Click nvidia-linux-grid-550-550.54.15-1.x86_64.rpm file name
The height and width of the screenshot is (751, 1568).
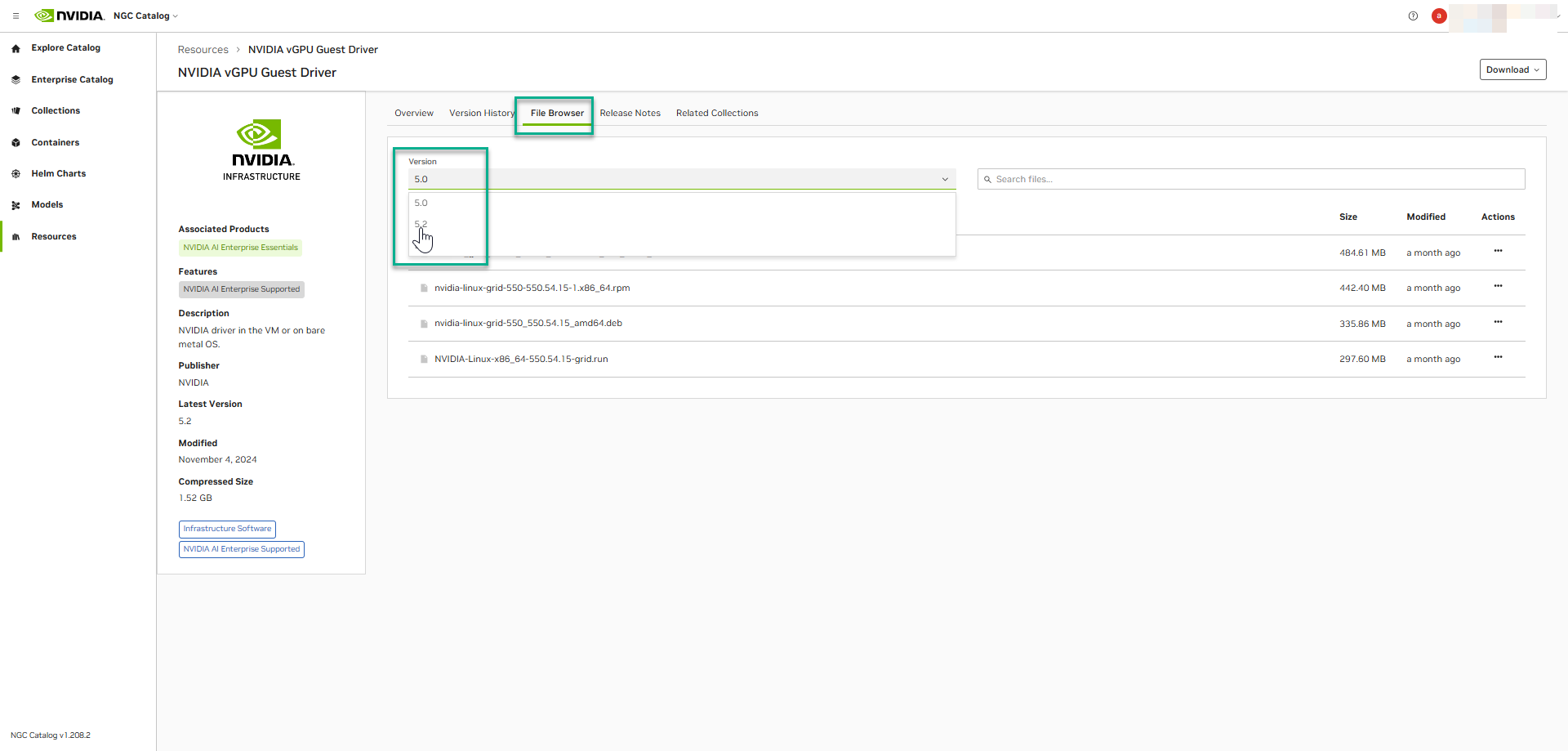click(x=532, y=288)
